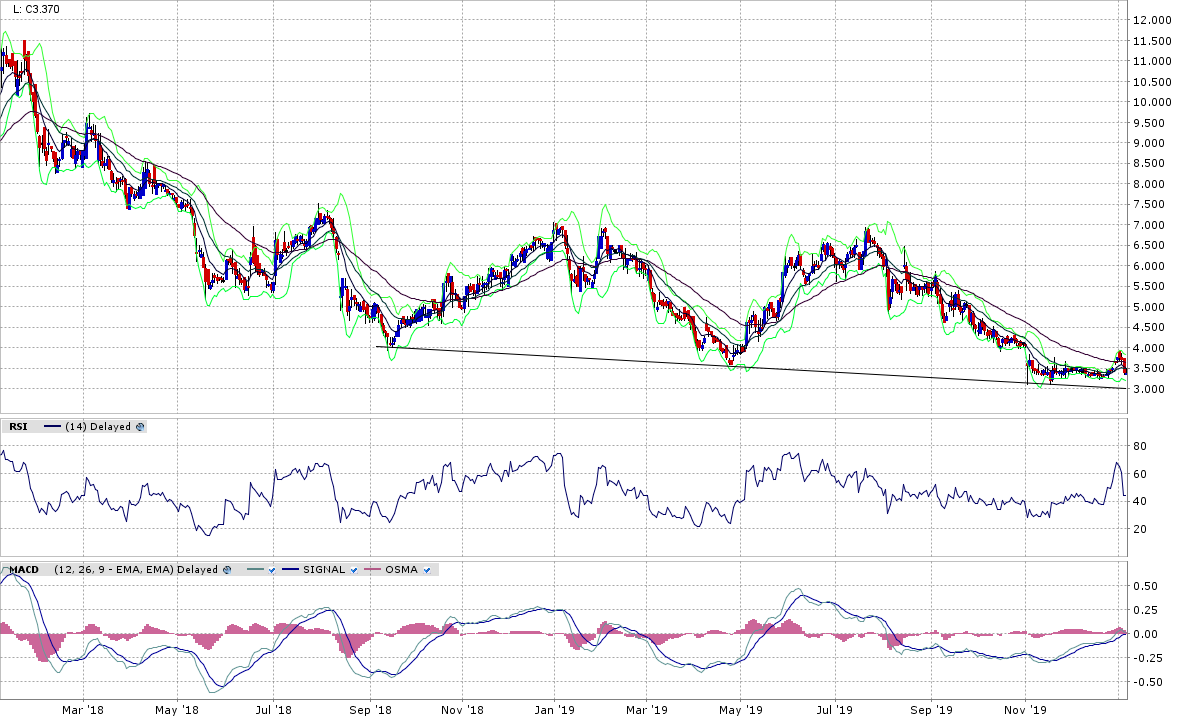This screenshot has width=1180, height=724.
Task: Click the RSI line color swatch
Action: (x=52, y=426)
